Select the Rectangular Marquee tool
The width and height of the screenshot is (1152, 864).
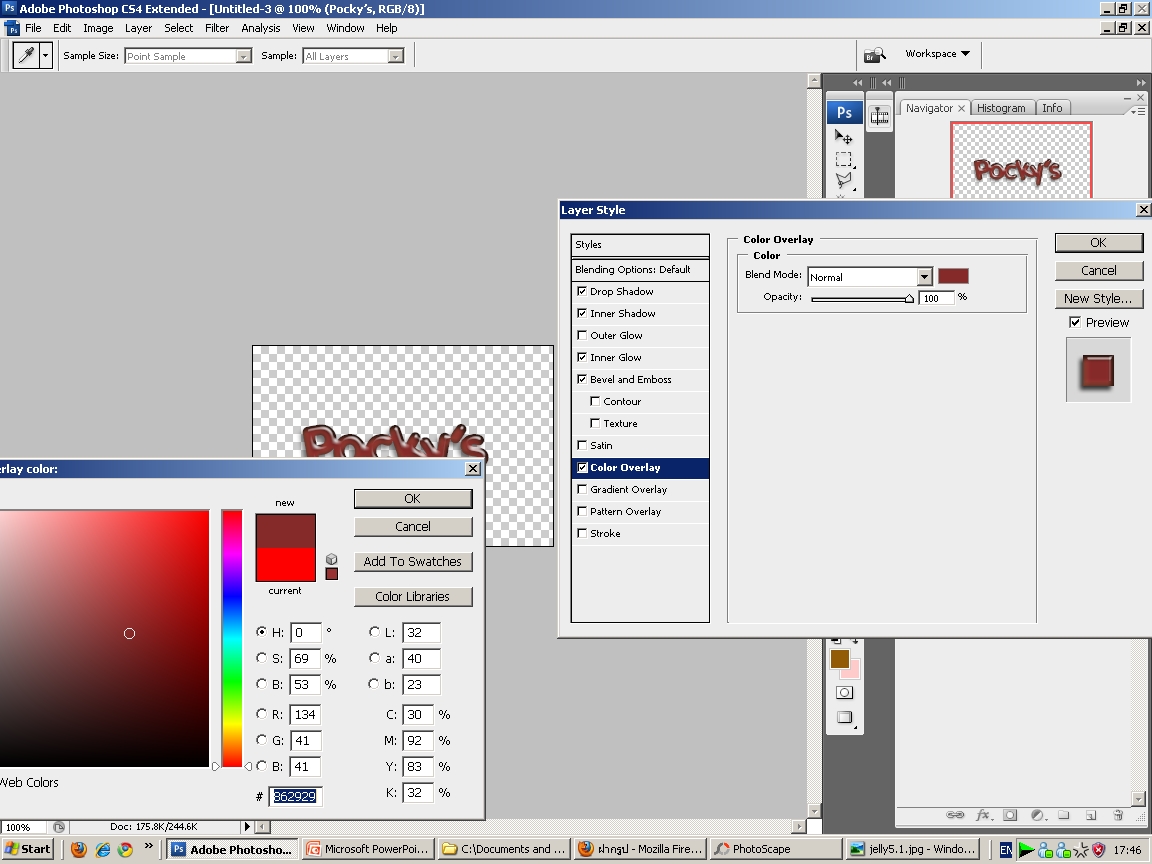click(x=843, y=159)
